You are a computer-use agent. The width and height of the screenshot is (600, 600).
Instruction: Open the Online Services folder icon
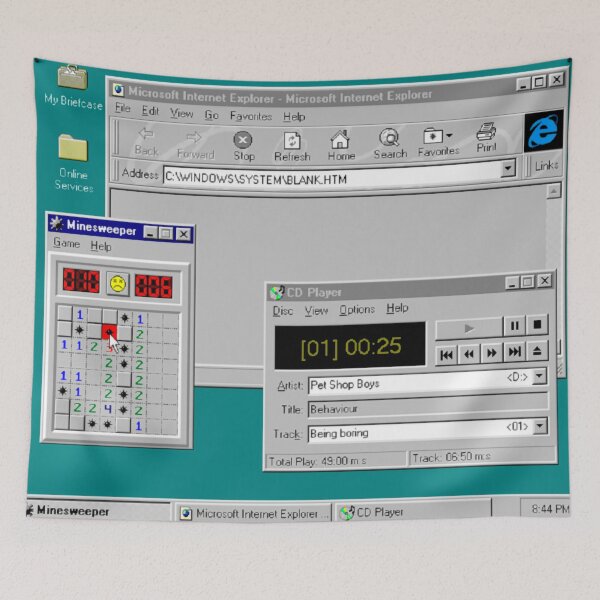point(73,147)
